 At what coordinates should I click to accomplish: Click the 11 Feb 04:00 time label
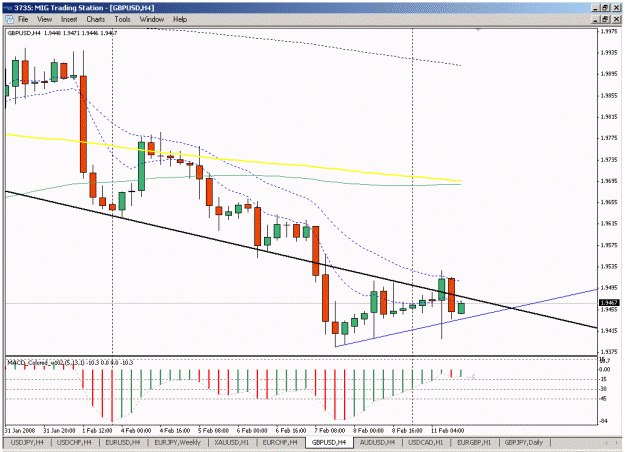tap(447, 430)
